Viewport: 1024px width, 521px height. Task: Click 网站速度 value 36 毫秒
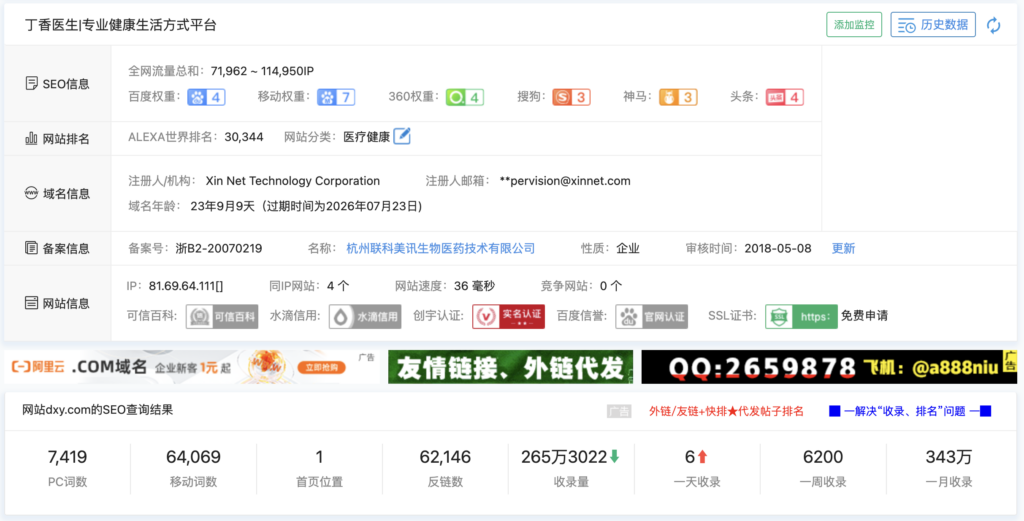pyautogui.click(x=474, y=286)
